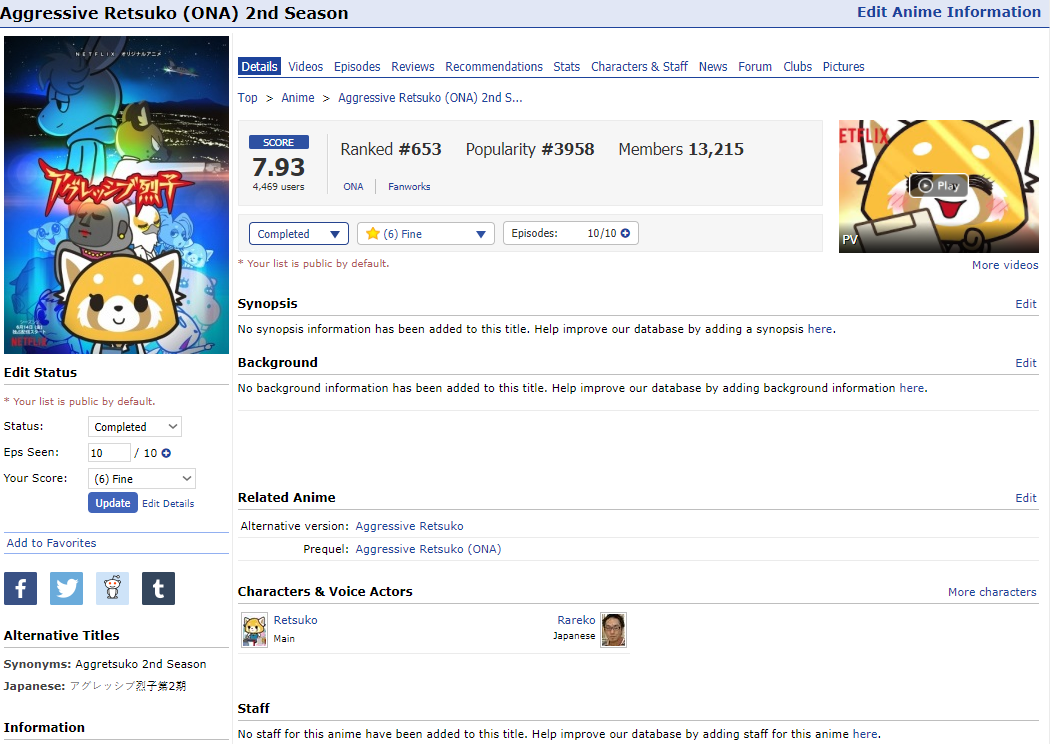Click the 7.93 score value
This screenshot has height=744, width=1055.
coord(279,167)
